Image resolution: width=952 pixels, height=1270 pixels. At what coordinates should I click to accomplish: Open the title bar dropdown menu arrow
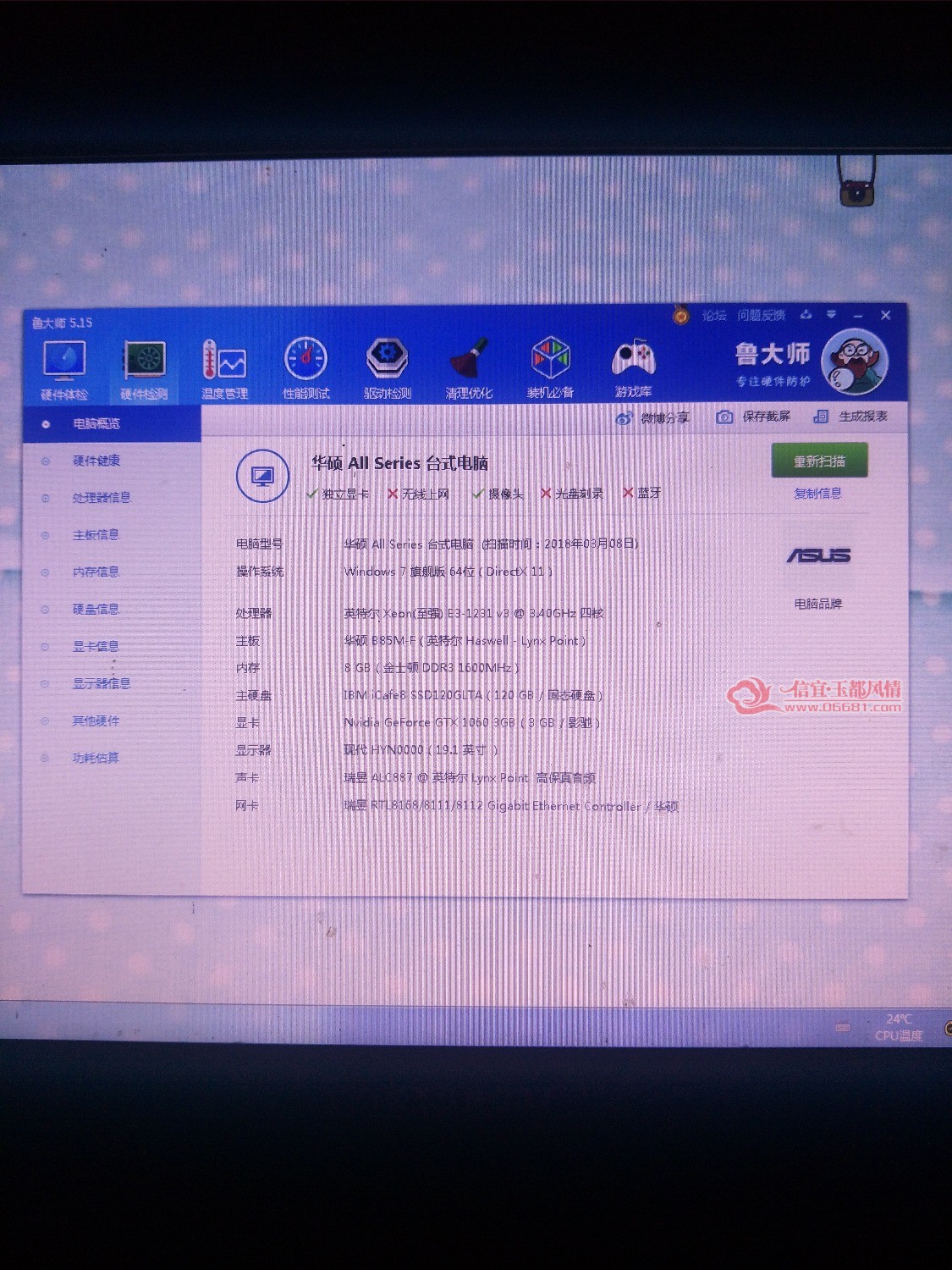click(832, 315)
